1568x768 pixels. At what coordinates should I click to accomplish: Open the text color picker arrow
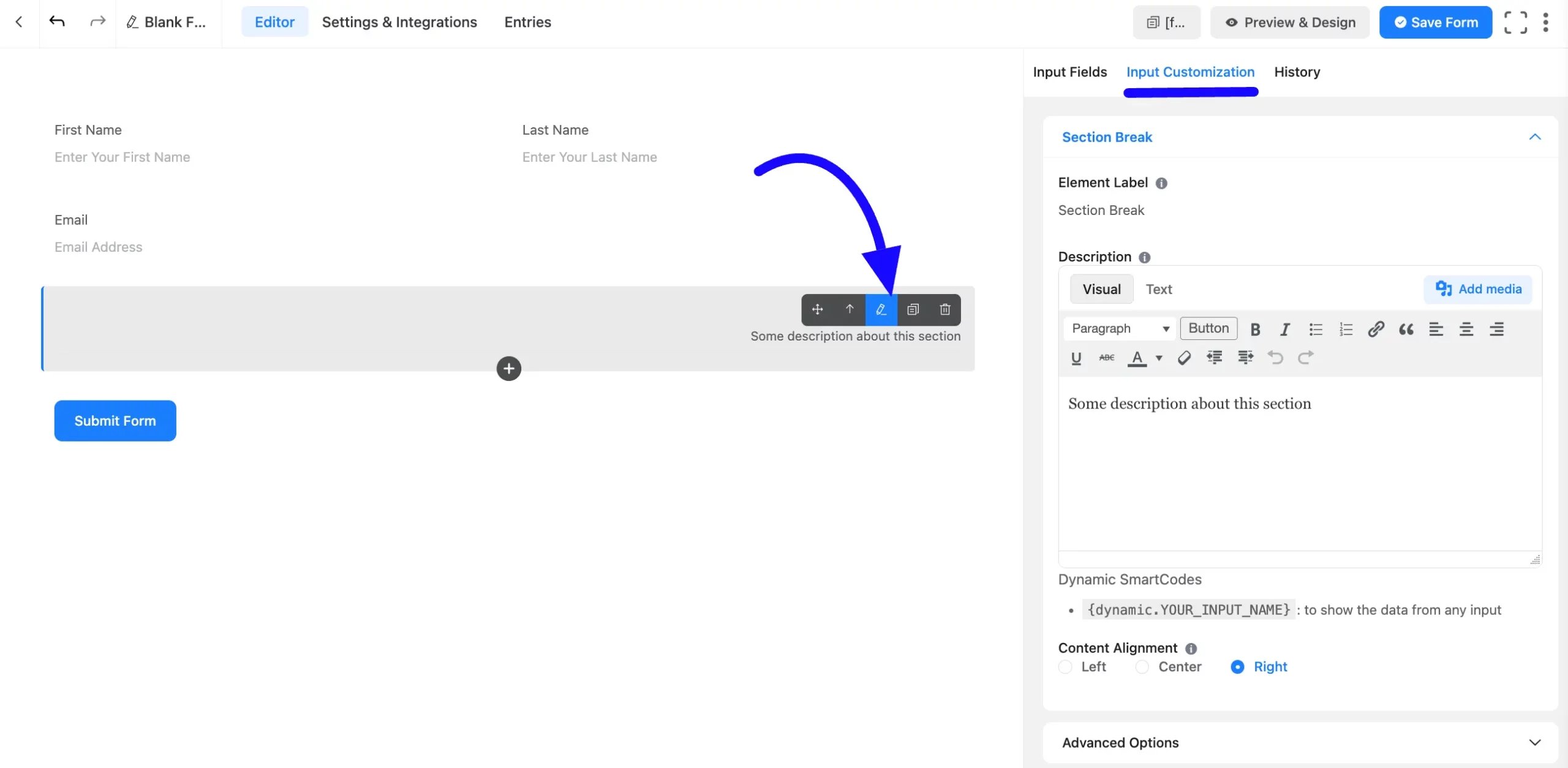pos(1159,358)
